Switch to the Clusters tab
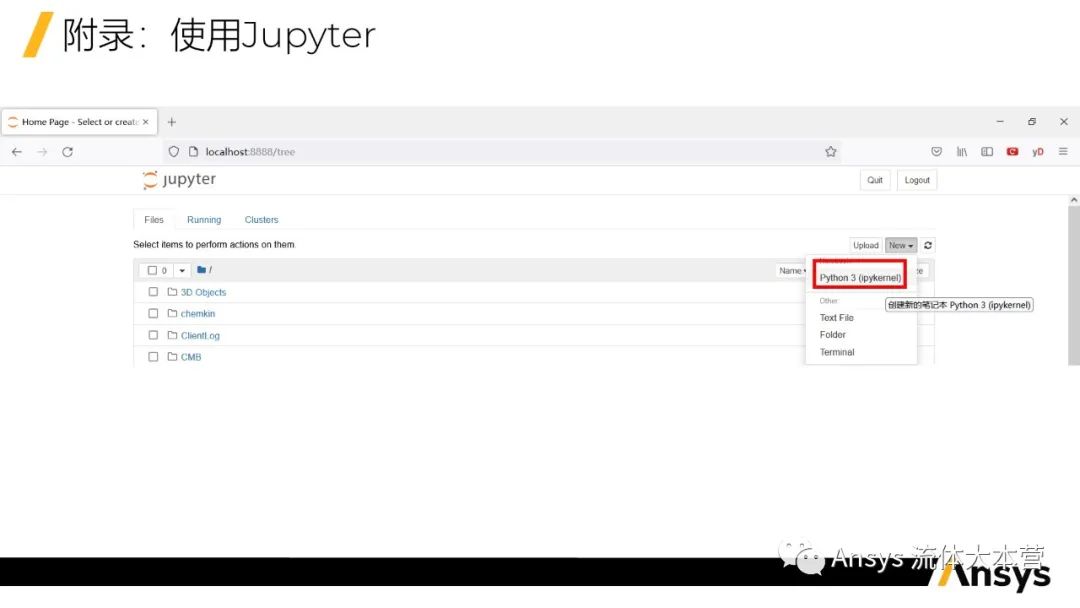1080x608 pixels. [x=262, y=220]
